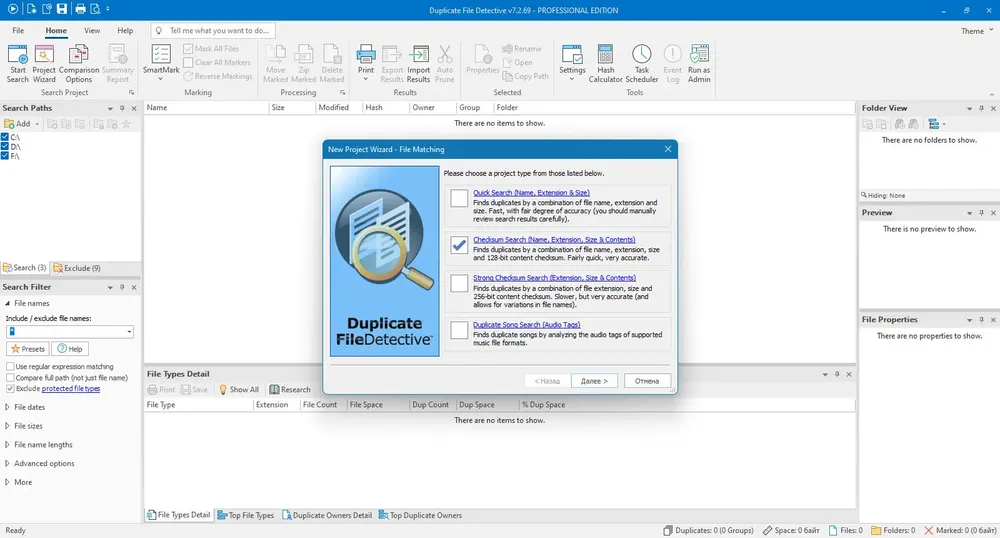
Task: Click the Auto Prune ribbon icon
Action: pyautogui.click(x=445, y=64)
